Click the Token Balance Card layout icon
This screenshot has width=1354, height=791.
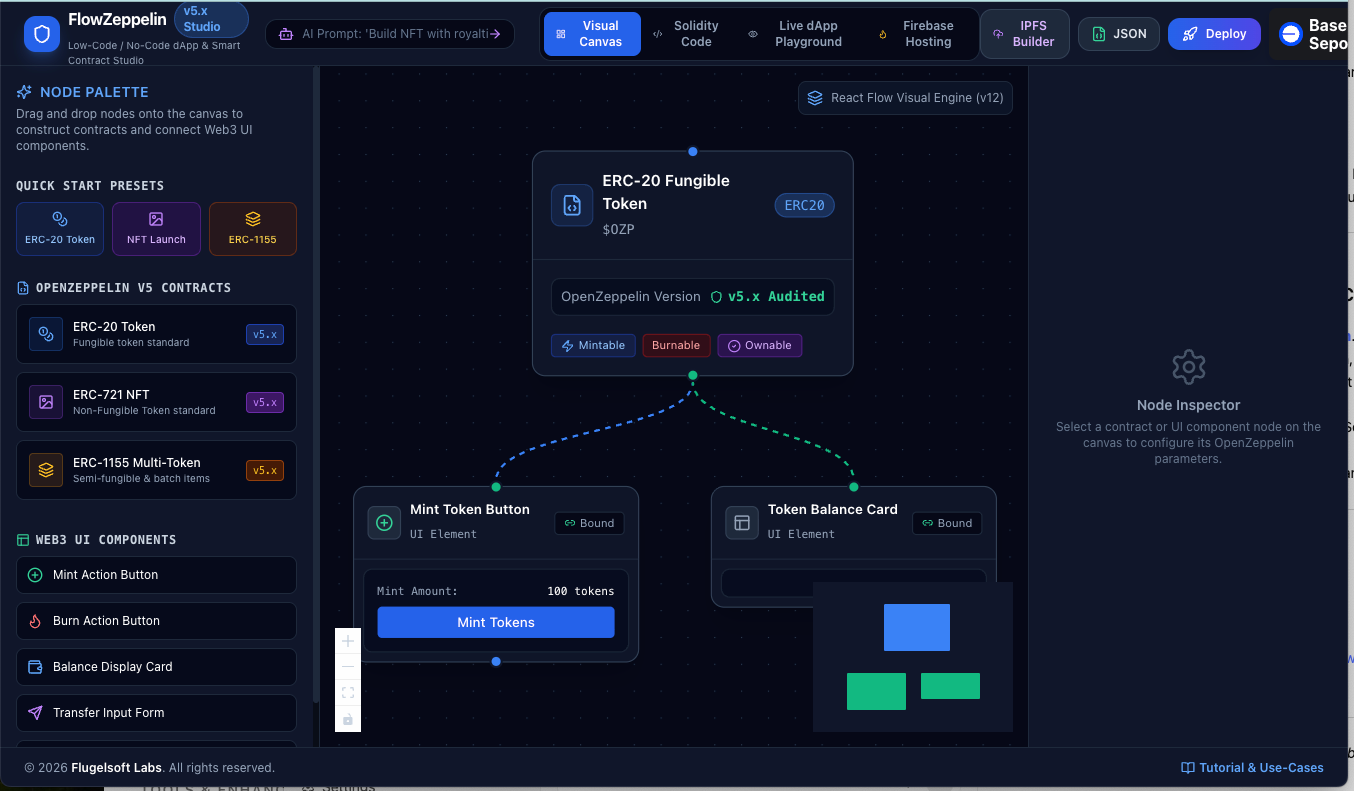tap(742, 523)
